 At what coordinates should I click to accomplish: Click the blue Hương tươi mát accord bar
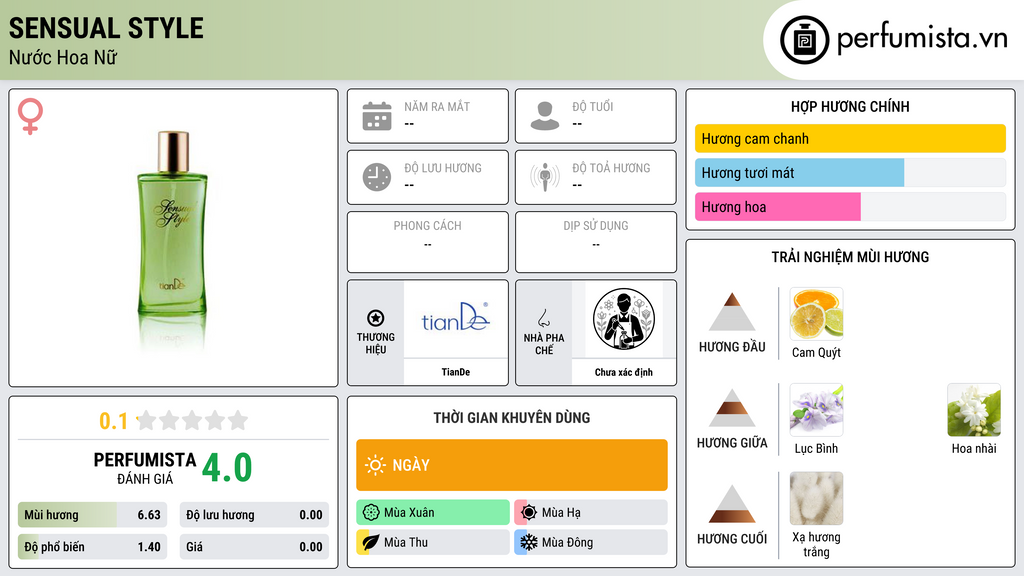click(x=799, y=172)
